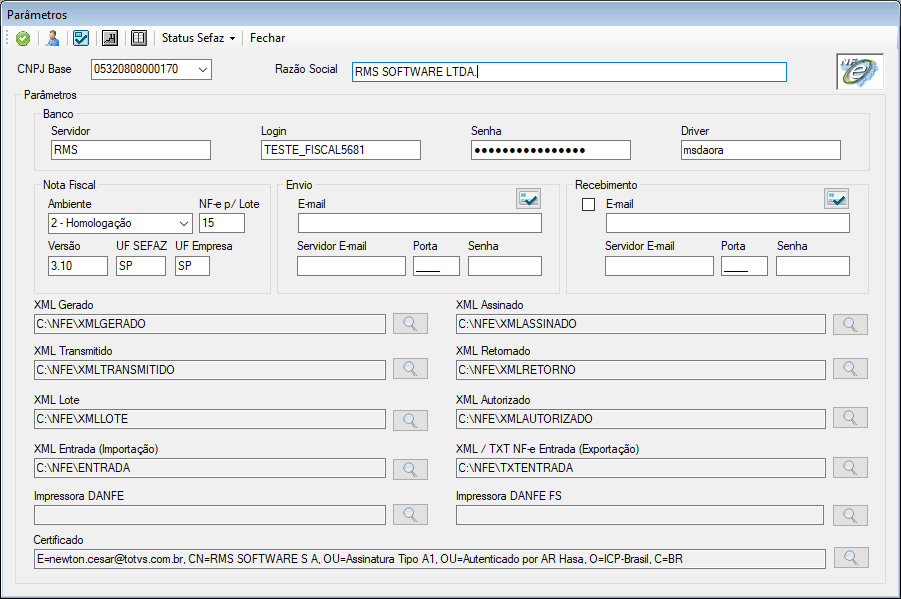Click the XML Assinado path field
Screen dimensions: 901x599
(641, 324)
